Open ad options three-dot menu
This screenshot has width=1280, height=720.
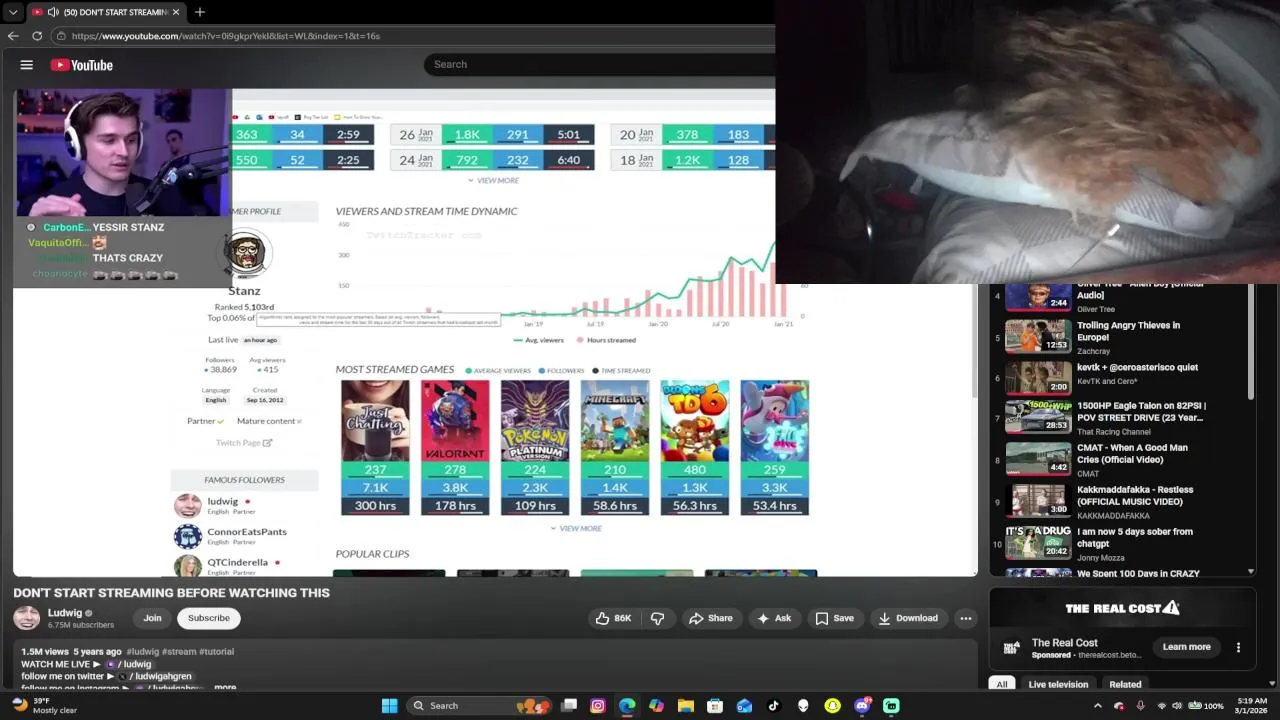point(1238,647)
